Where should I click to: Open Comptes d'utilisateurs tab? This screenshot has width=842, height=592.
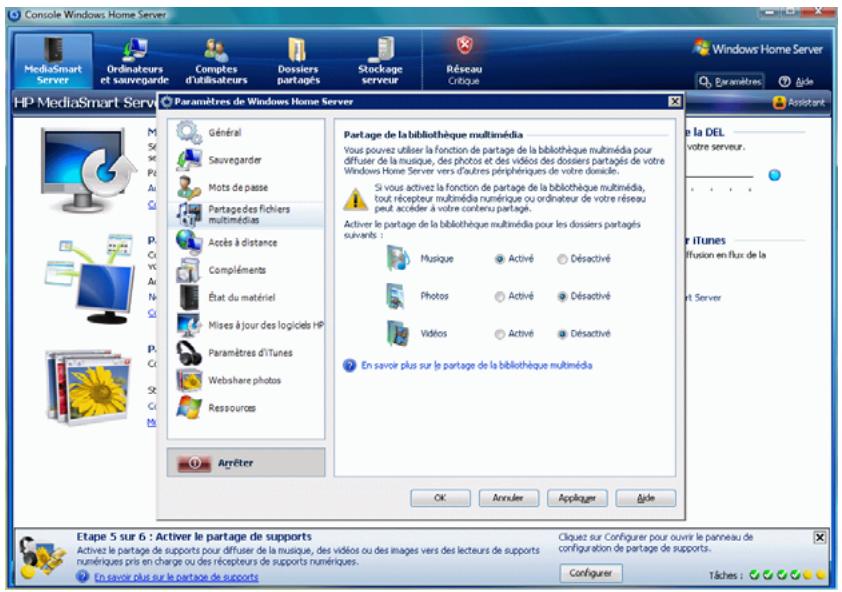pos(216,61)
